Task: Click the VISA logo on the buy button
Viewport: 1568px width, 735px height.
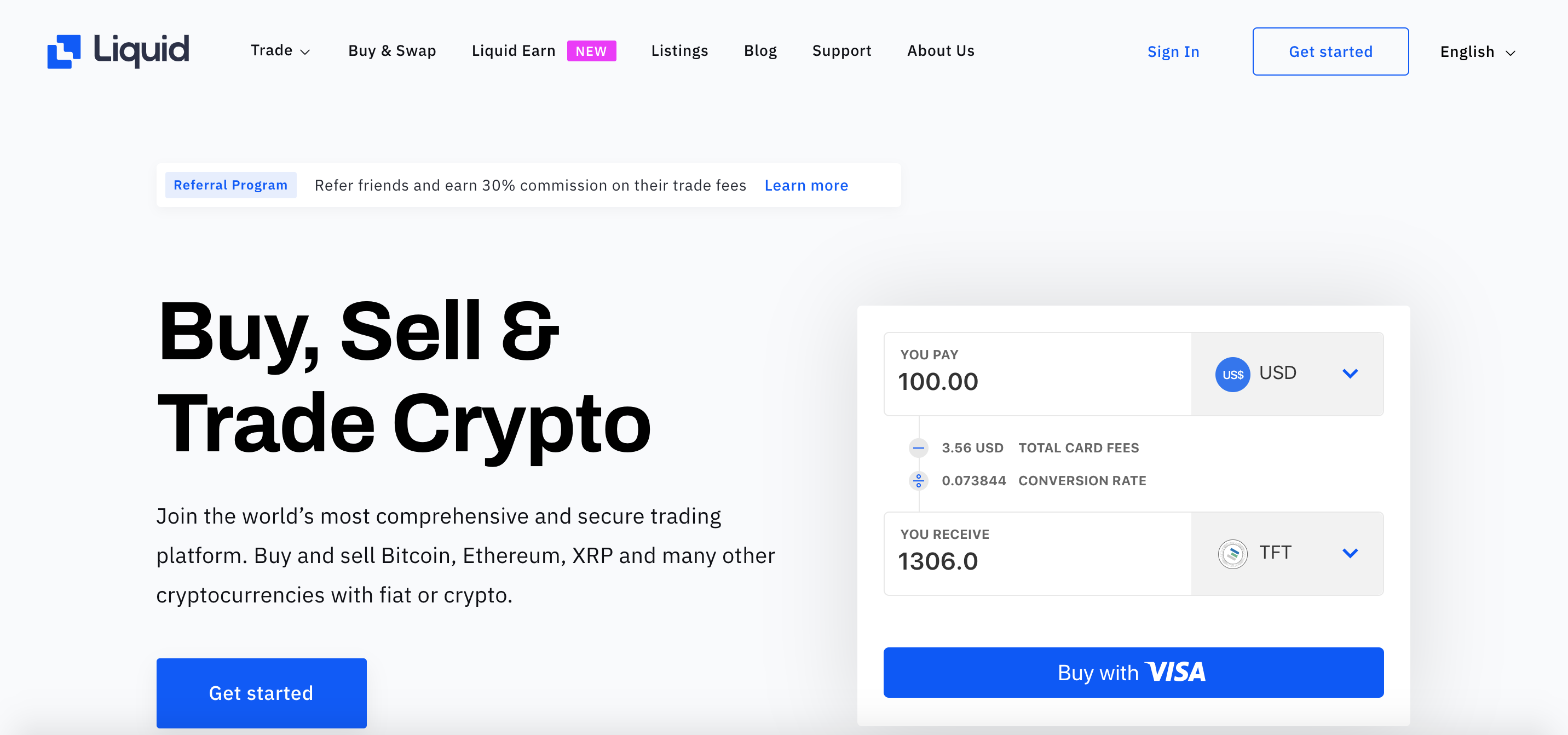Action: point(1175,671)
